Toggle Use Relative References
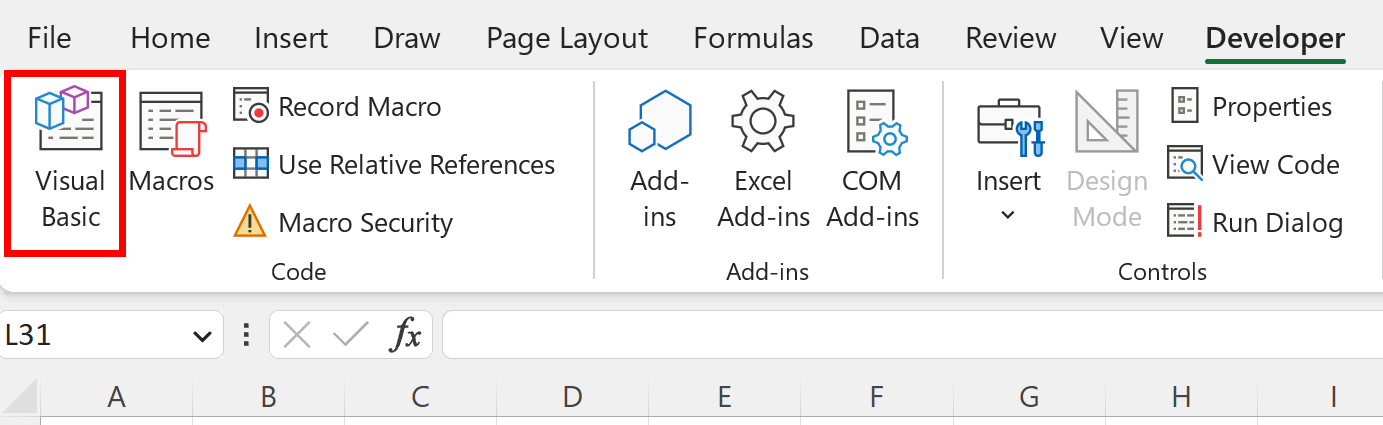 [394, 164]
